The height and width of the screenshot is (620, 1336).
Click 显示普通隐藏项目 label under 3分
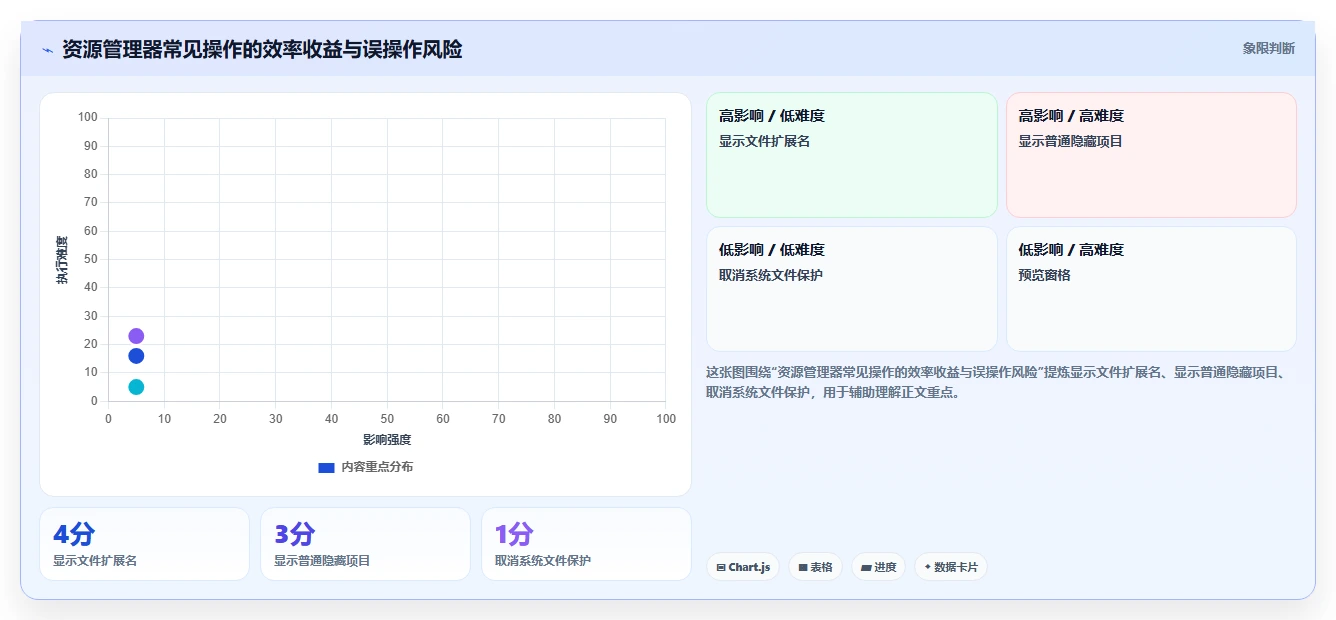322,561
